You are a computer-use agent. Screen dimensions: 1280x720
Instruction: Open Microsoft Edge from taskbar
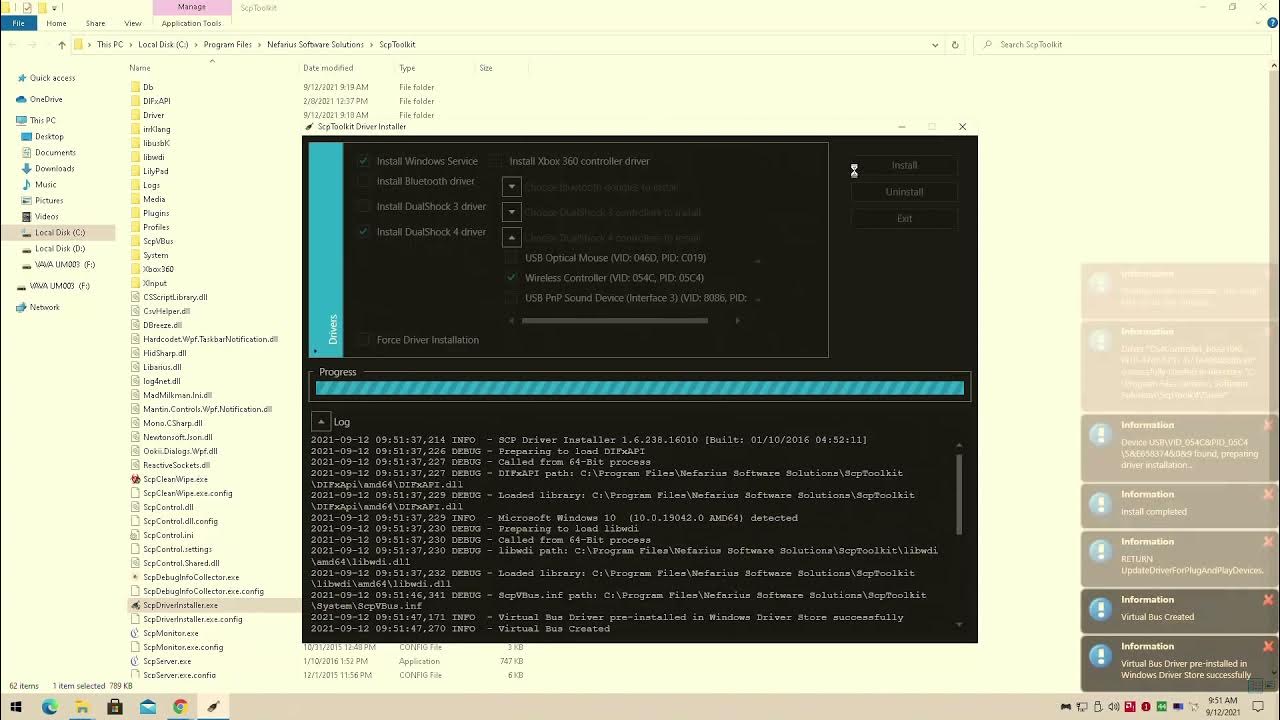(50, 707)
